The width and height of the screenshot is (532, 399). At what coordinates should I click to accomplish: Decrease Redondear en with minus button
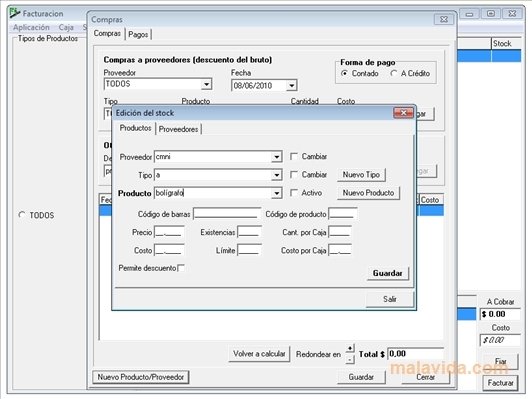pos(350,359)
